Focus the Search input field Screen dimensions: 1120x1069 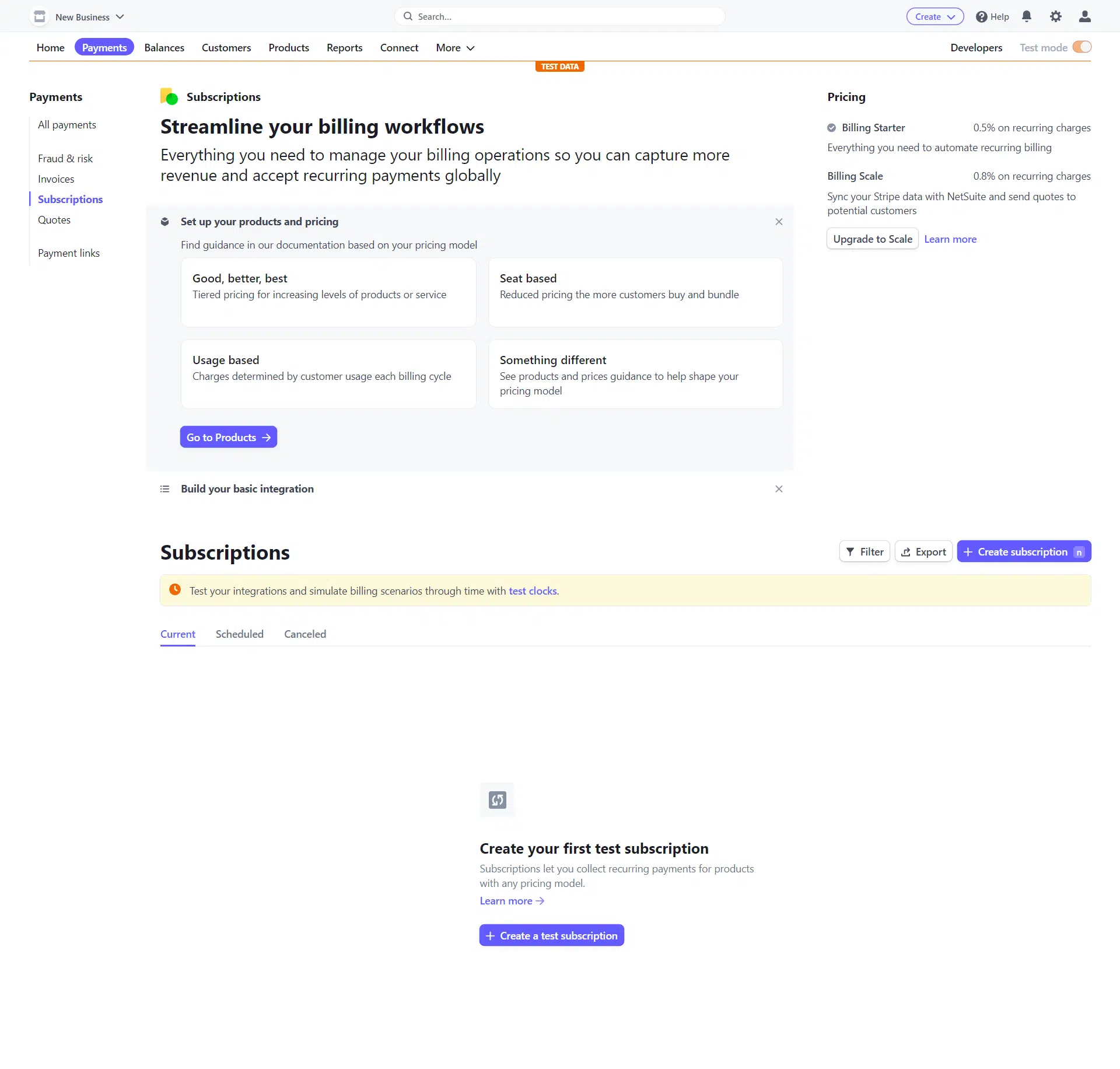pyautogui.click(x=560, y=16)
